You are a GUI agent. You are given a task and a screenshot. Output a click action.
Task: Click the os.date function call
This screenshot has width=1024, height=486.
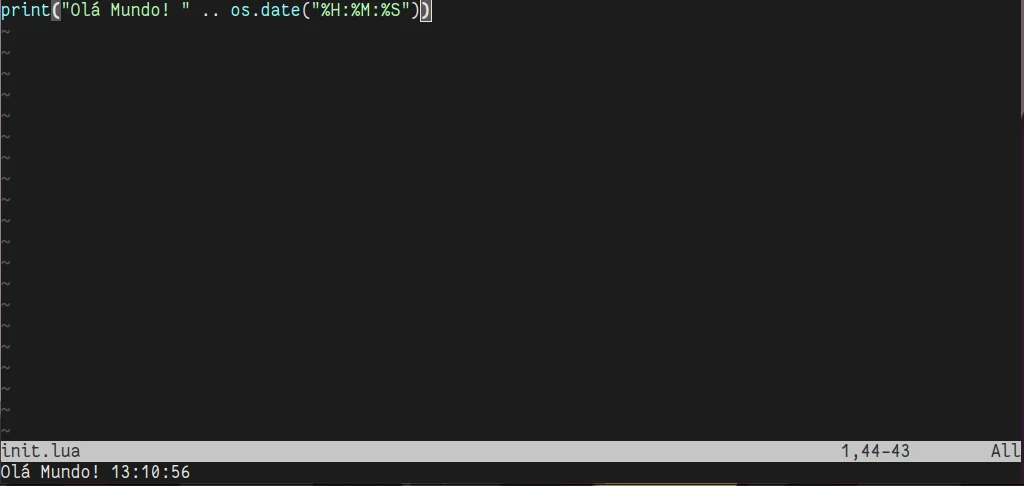click(x=265, y=11)
